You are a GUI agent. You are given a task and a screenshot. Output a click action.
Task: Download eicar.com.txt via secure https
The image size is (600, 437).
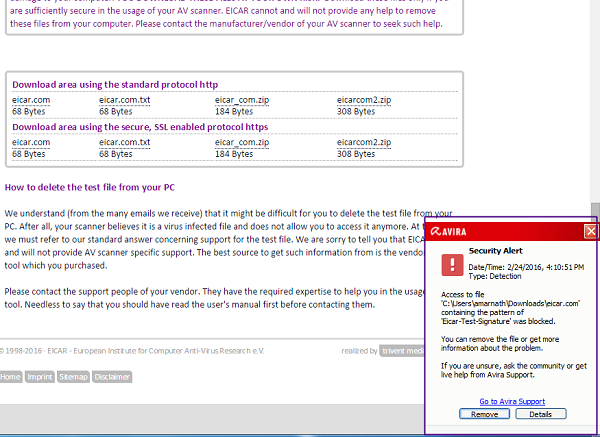point(124,142)
